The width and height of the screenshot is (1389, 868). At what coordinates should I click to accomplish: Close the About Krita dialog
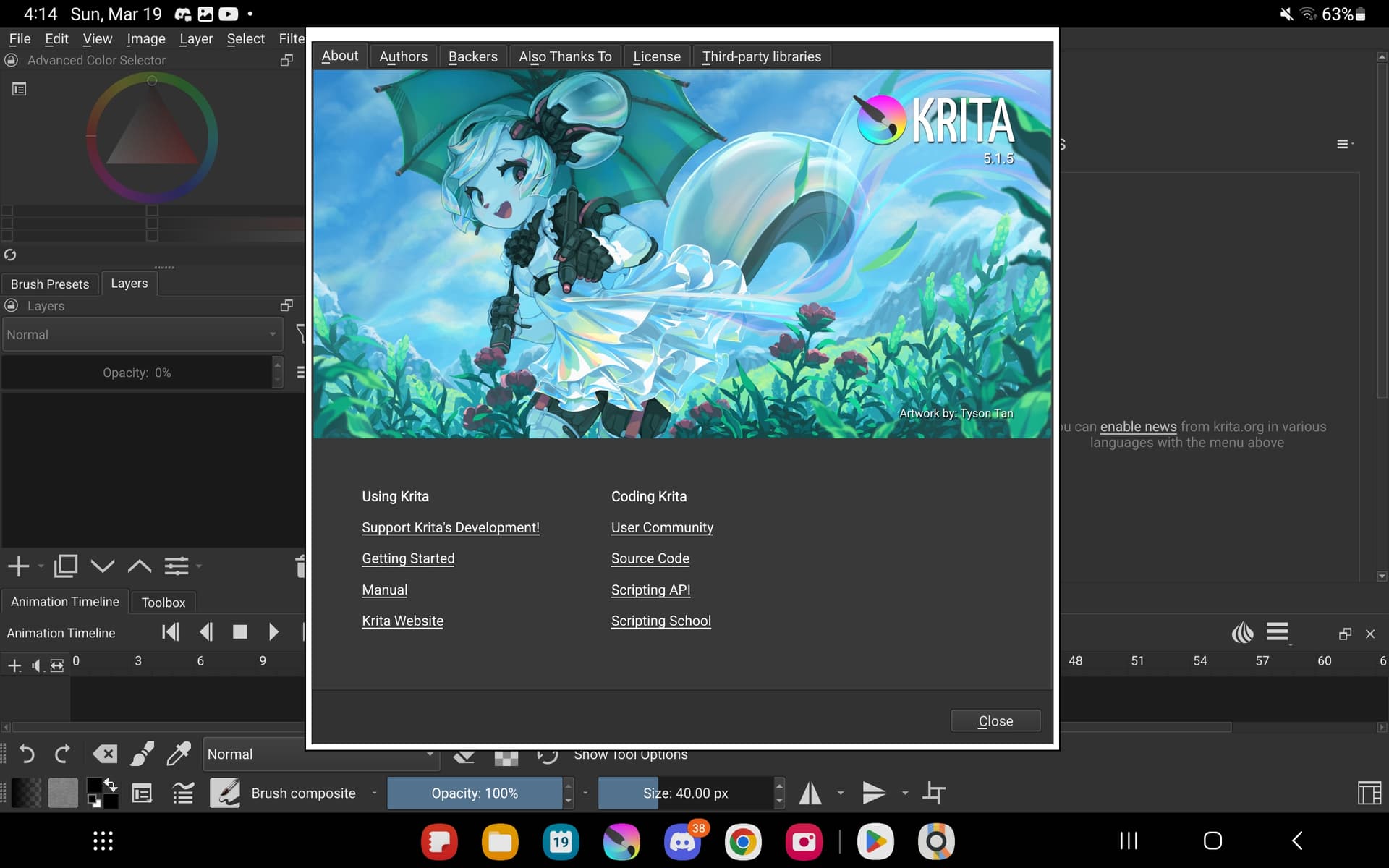click(995, 721)
